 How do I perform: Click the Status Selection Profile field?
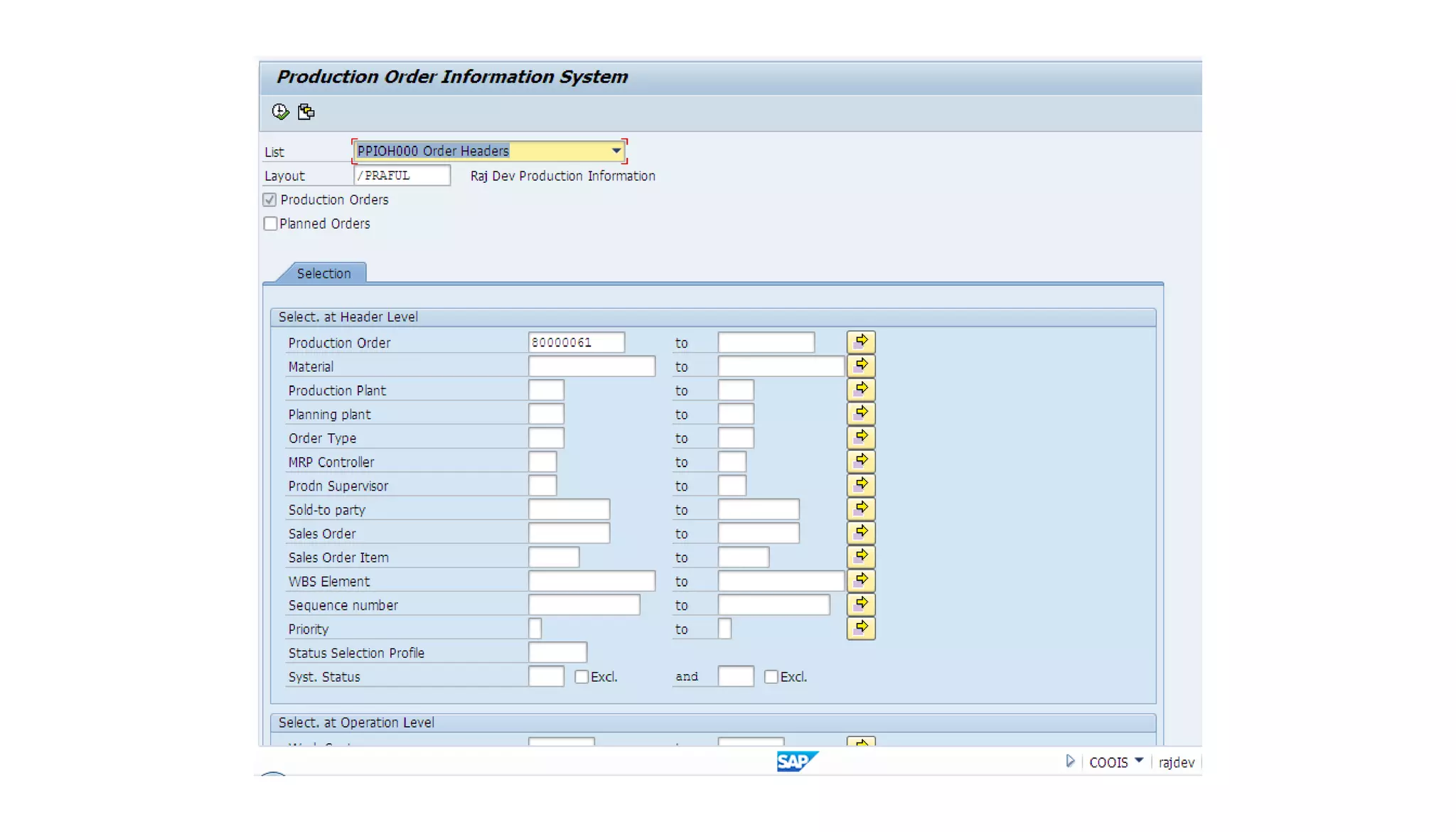point(557,653)
